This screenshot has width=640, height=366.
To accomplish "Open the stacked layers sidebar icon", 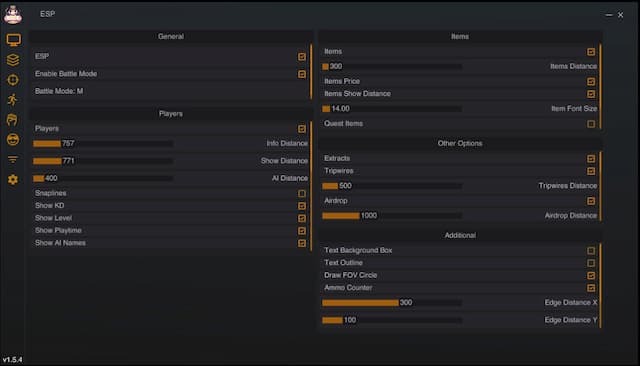I will (x=13, y=60).
